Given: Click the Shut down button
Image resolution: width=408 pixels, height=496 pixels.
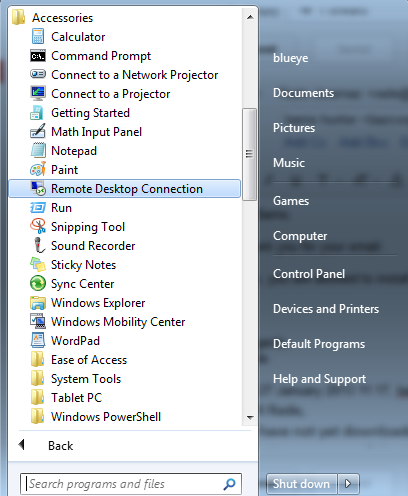Looking at the screenshot, I should pos(301,484).
